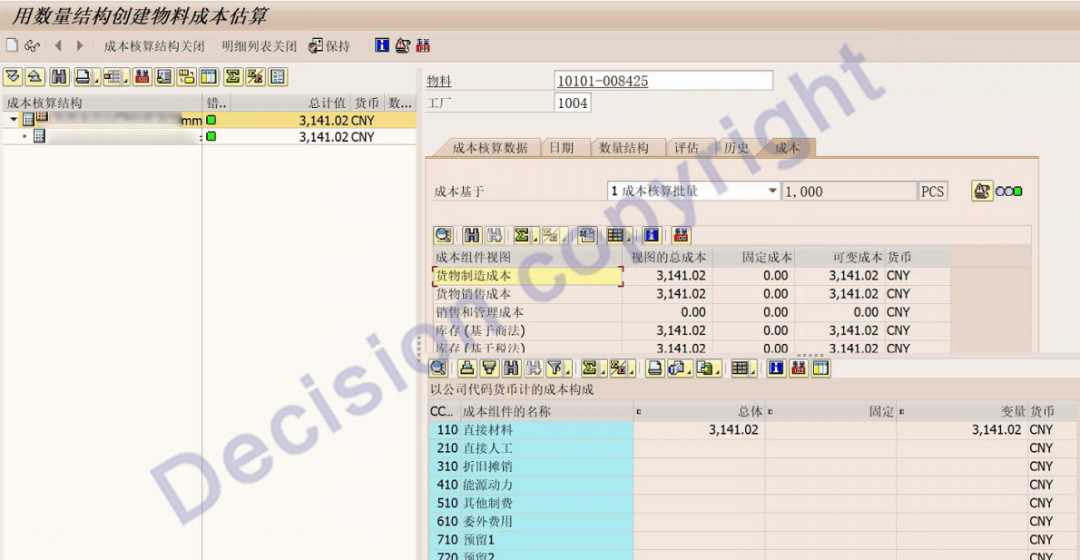1080x560 pixels.
Task: Click the 明细列表关闭 button
Action: click(x=259, y=46)
